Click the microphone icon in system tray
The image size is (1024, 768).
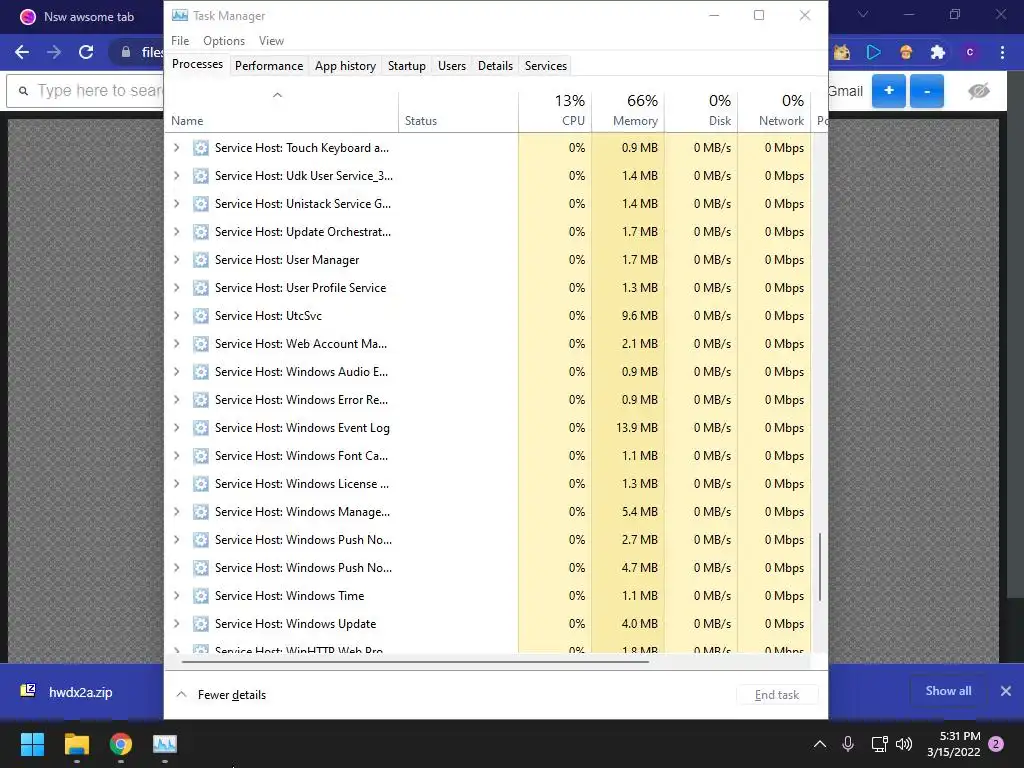tap(848, 744)
